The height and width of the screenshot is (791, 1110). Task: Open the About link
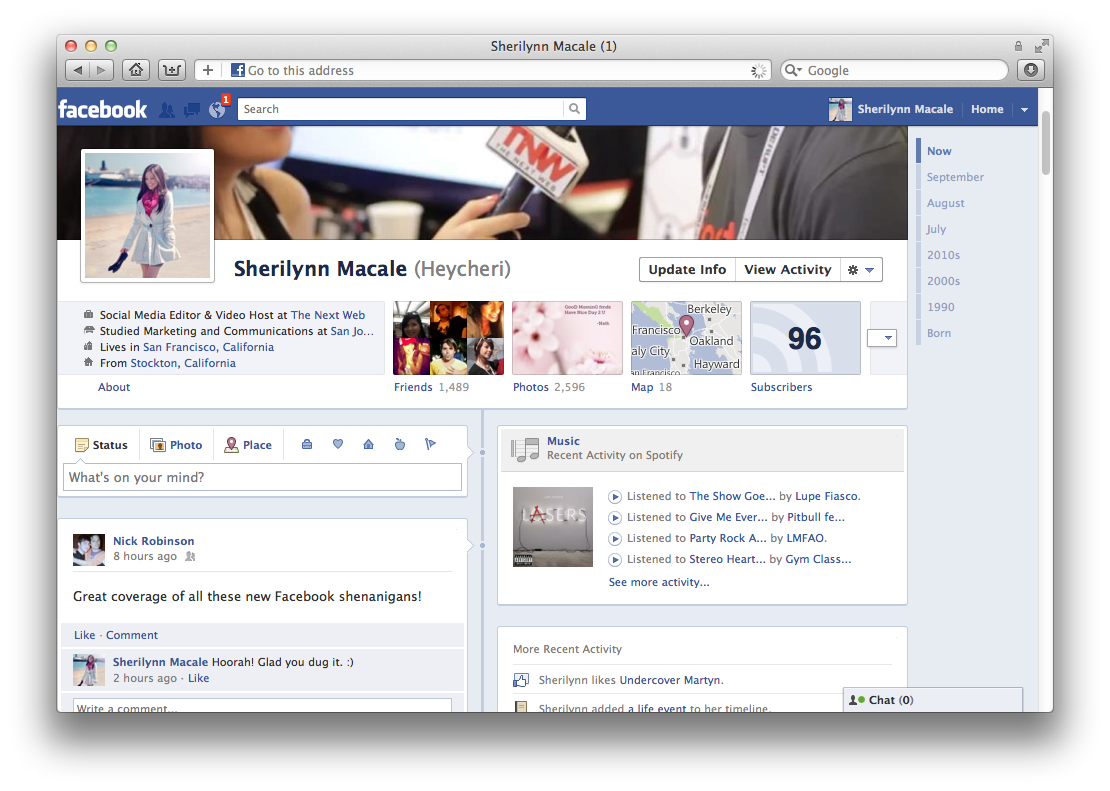coord(114,387)
